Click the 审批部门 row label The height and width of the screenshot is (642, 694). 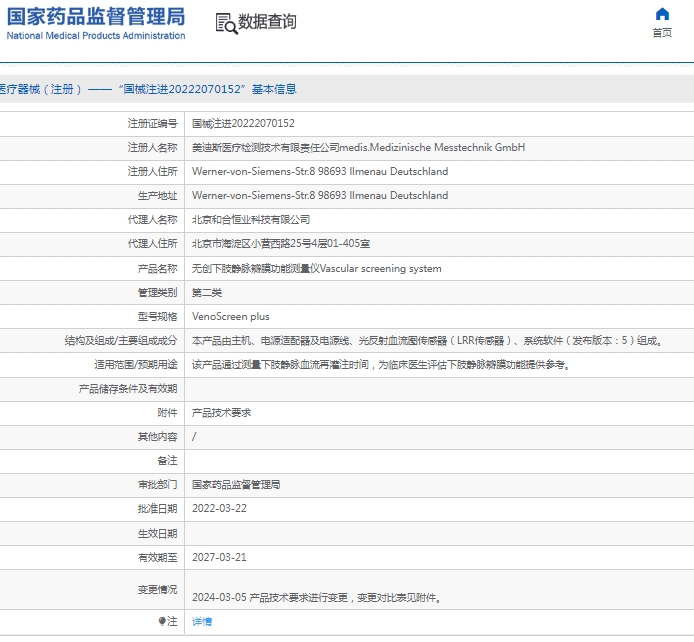[x=157, y=484]
